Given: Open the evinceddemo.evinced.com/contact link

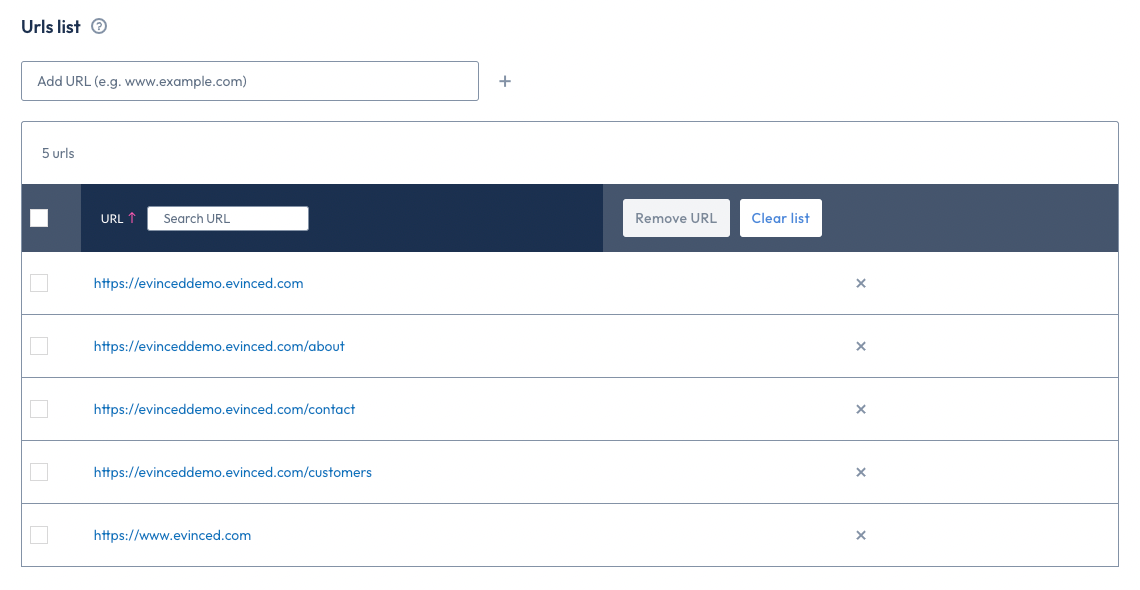Looking at the screenshot, I should (225, 409).
